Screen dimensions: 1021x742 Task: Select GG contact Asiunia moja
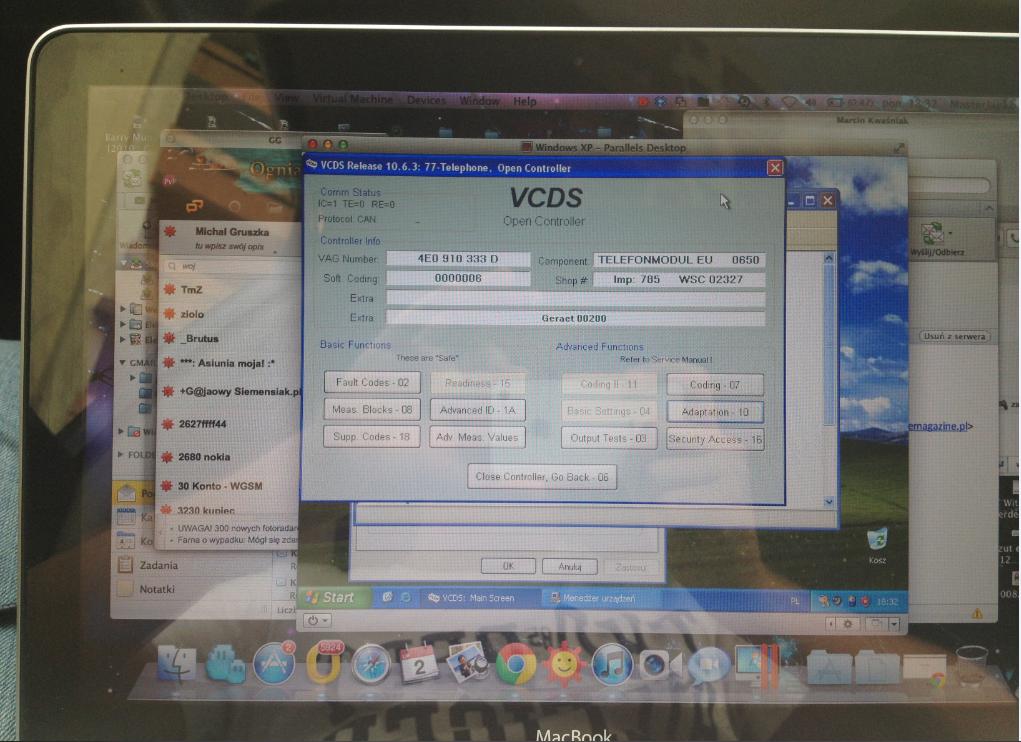(229, 363)
